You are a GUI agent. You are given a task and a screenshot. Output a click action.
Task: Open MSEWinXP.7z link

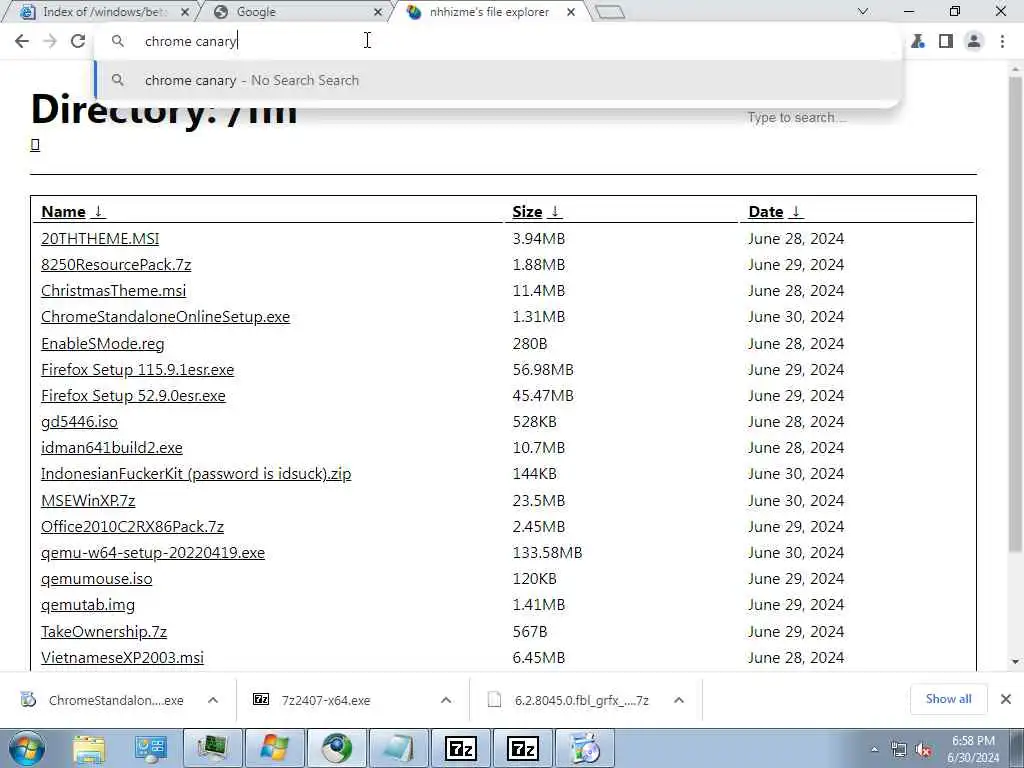88,501
